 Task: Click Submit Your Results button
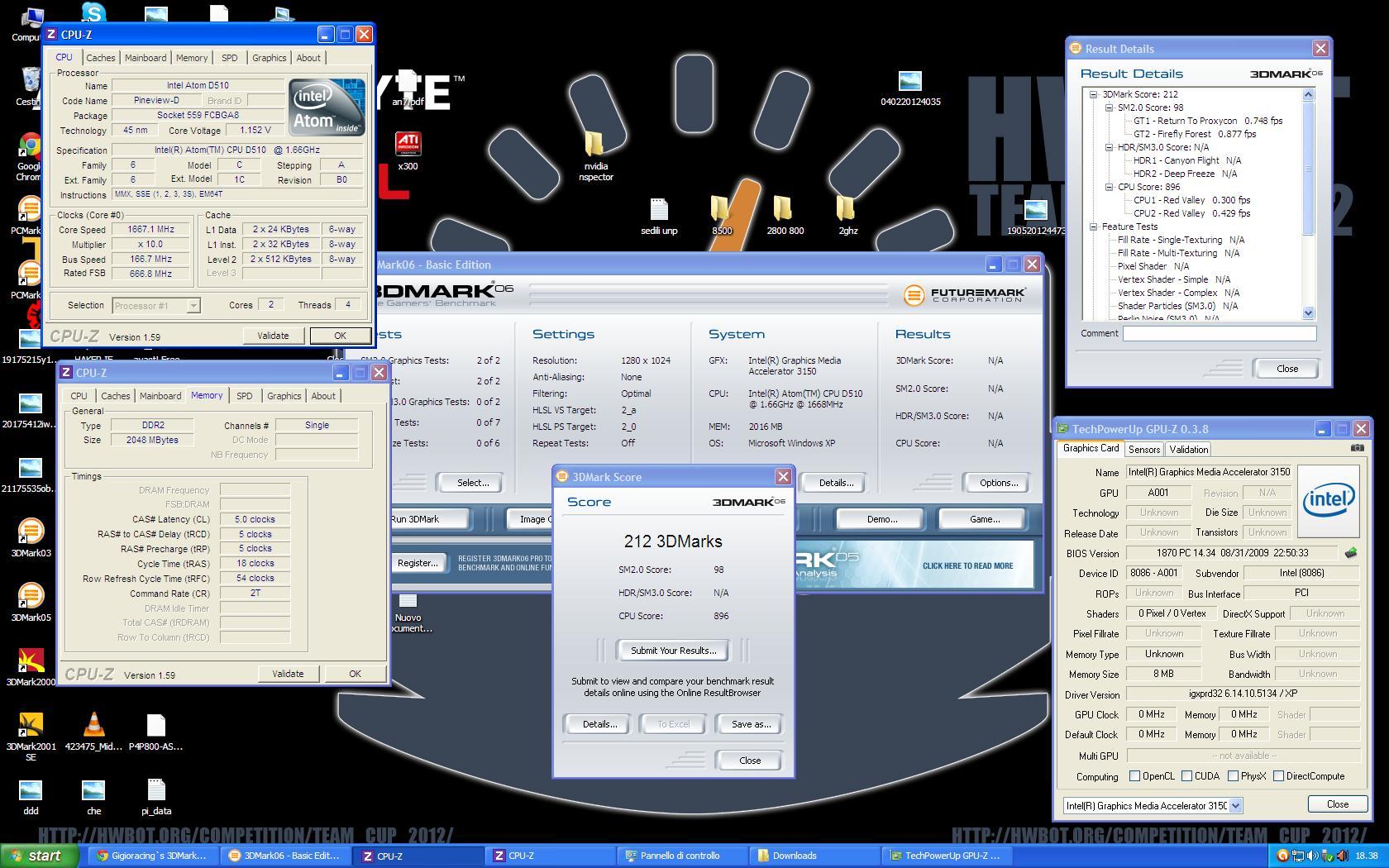[673, 651]
